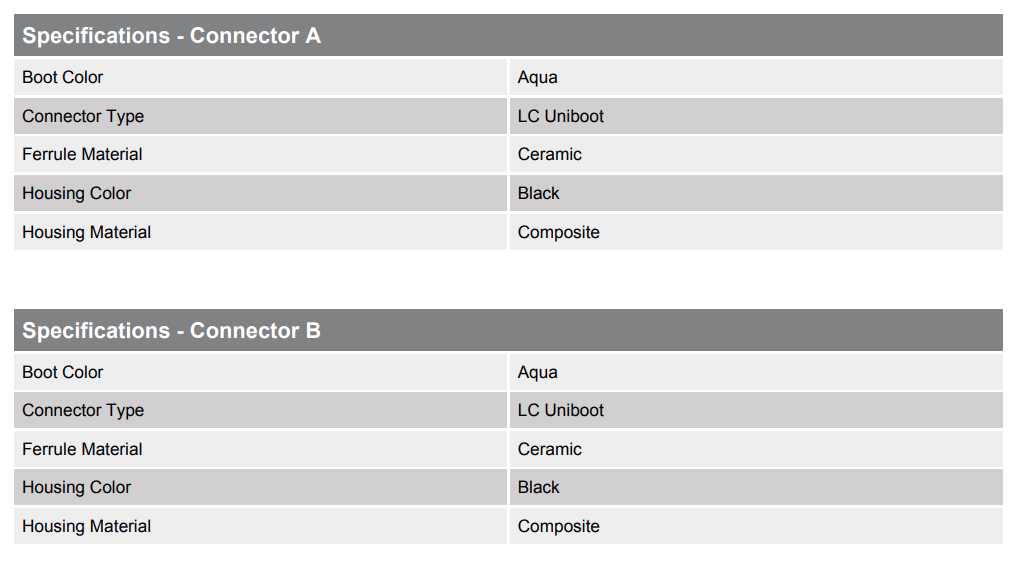Click Boot Color label under Connector A
The image size is (1017, 570).
[x=62, y=77]
